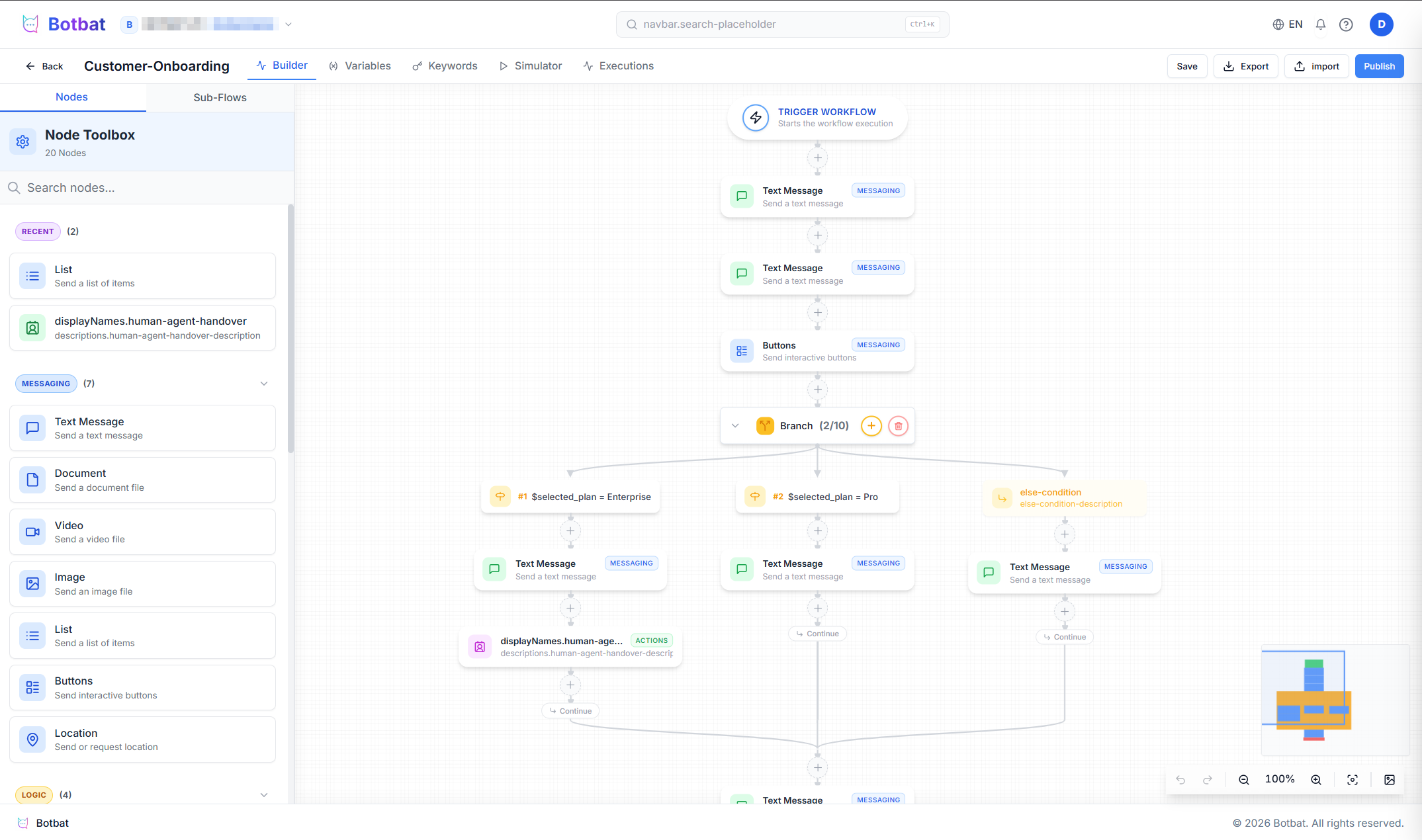Click the Branch node delete trash icon
Viewport: 1422px width, 840px height.
pos(898,426)
